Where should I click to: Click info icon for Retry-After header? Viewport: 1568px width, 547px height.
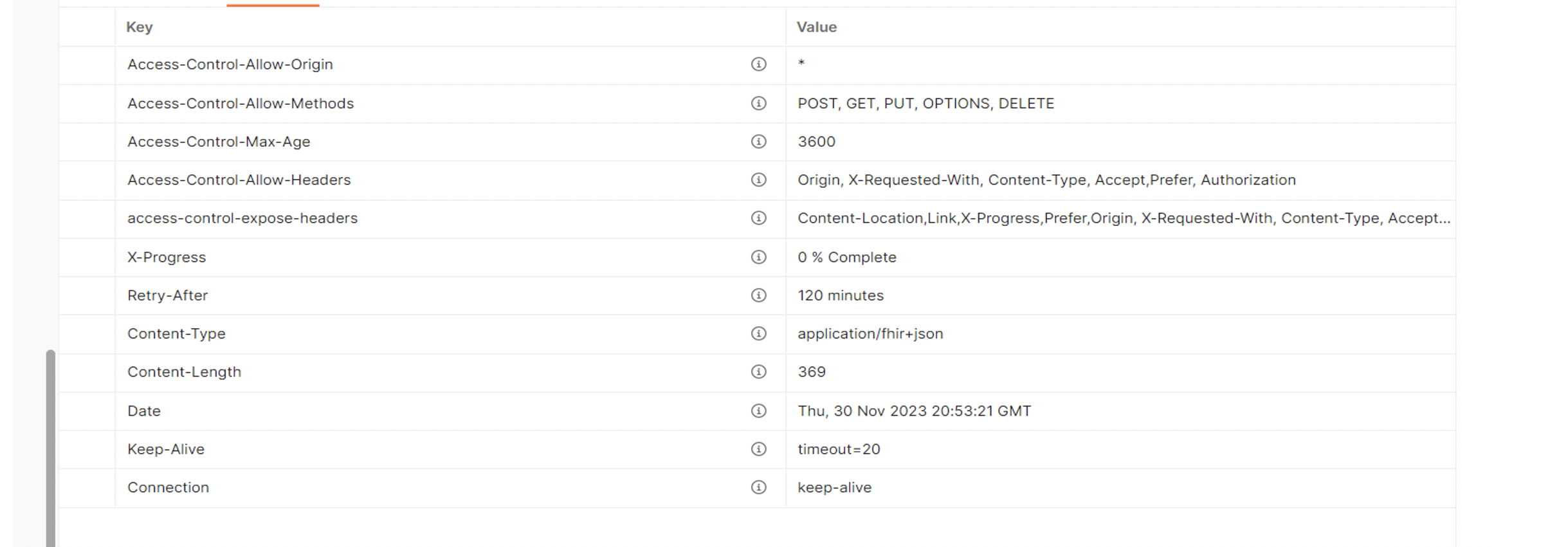tap(758, 295)
